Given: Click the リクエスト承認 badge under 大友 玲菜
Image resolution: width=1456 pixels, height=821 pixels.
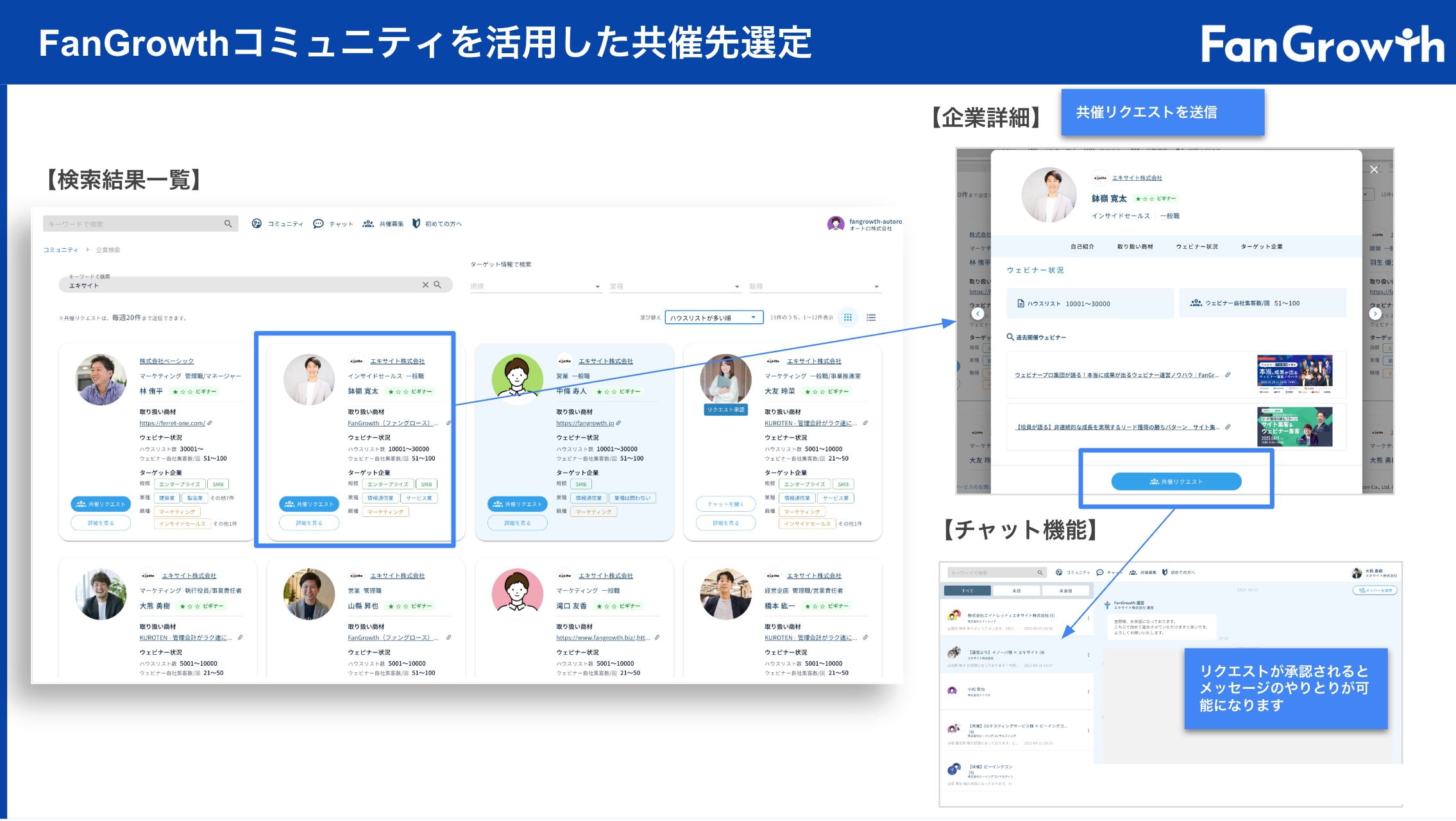Looking at the screenshot, I should tap(726, 409).
